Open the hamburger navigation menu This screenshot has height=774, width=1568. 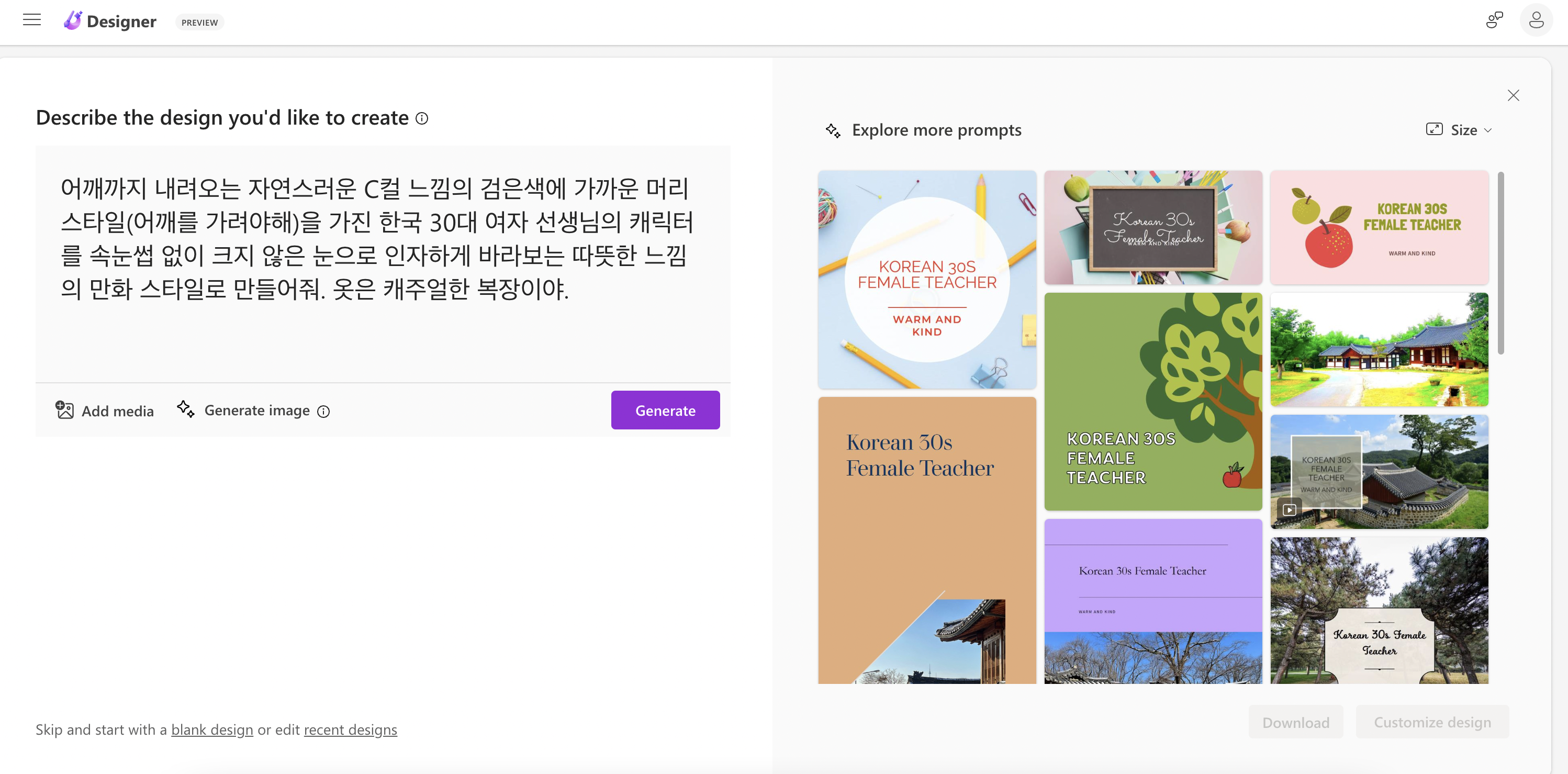[31, 20]
